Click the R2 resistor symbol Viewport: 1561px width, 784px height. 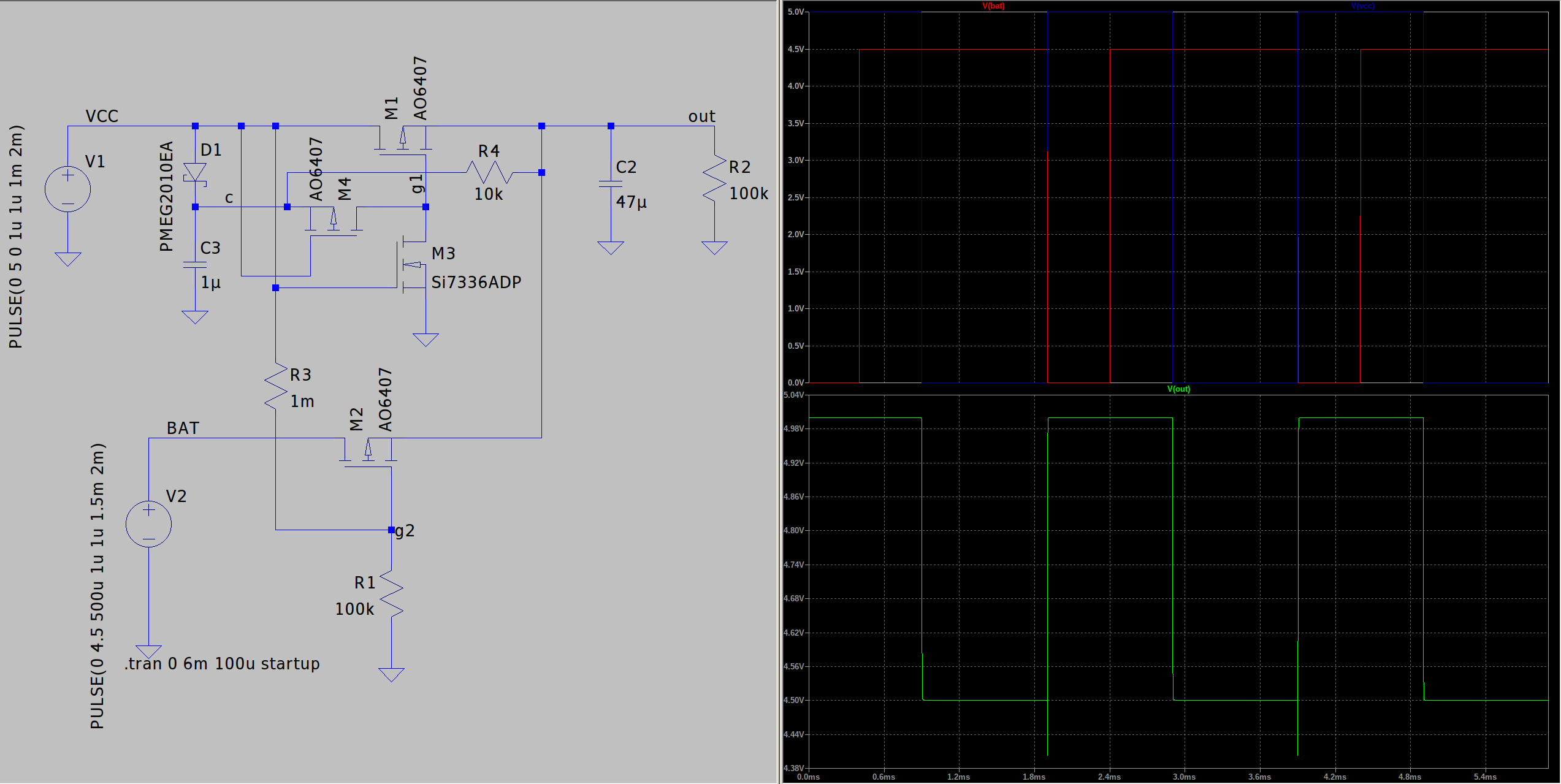(x=714, y=178)
